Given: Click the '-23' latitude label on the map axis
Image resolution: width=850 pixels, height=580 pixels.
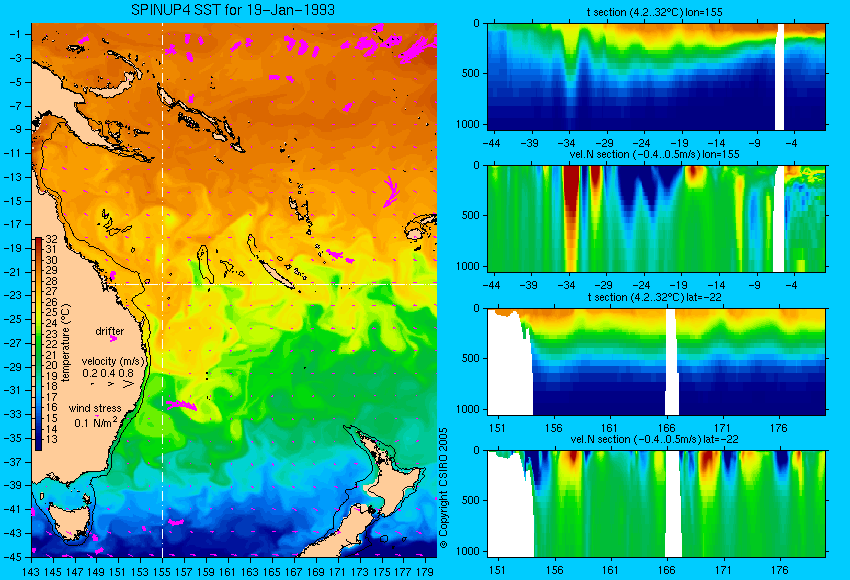Looking at the screenshot, I should 15,295.
